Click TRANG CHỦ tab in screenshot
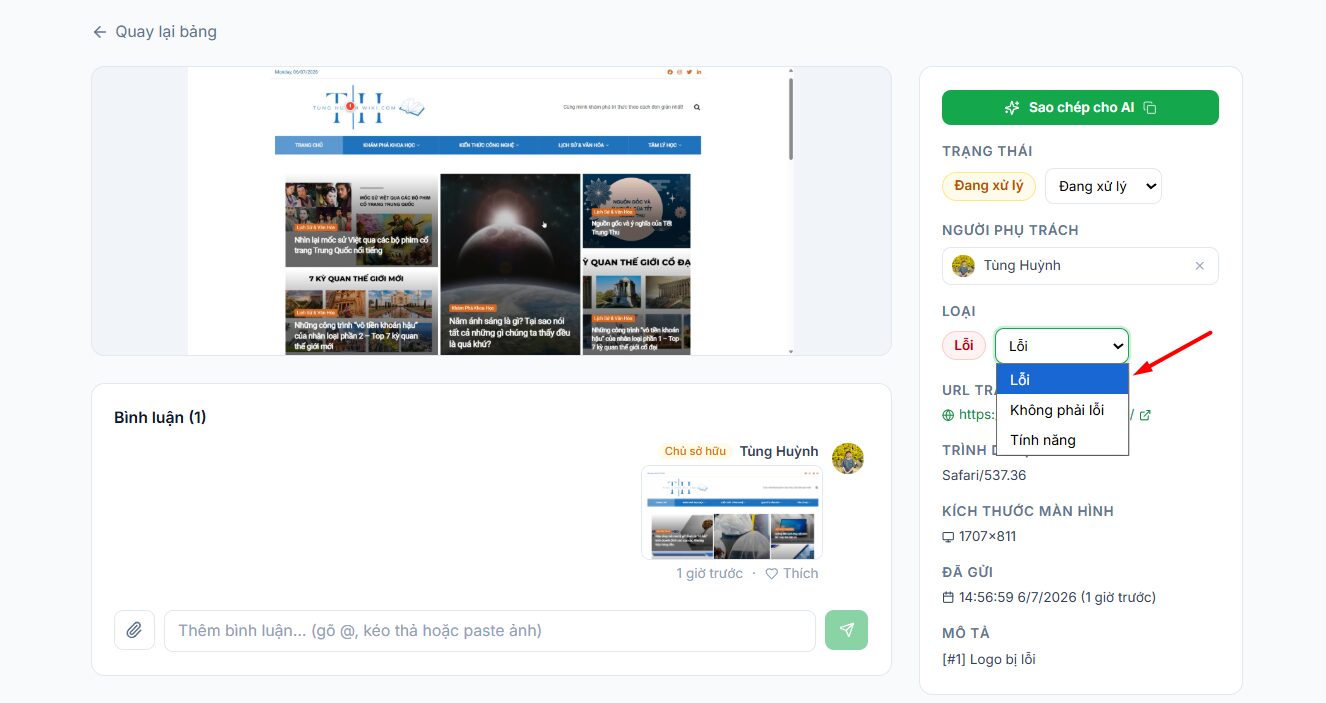This screenshot has width=1326, height=703. 309,145
